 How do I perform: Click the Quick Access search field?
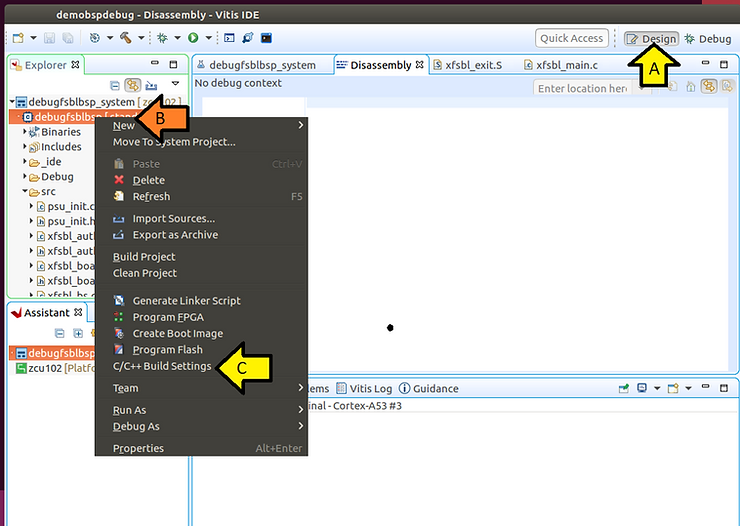pyautogui.click(x=572, y=38)
